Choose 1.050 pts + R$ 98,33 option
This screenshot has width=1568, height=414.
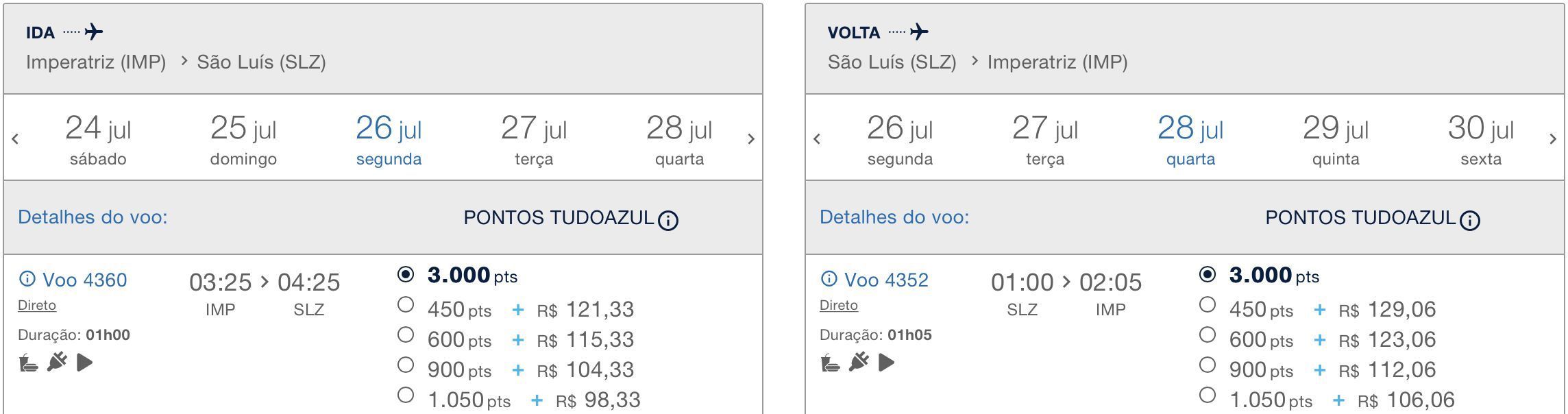coord(406,395)
